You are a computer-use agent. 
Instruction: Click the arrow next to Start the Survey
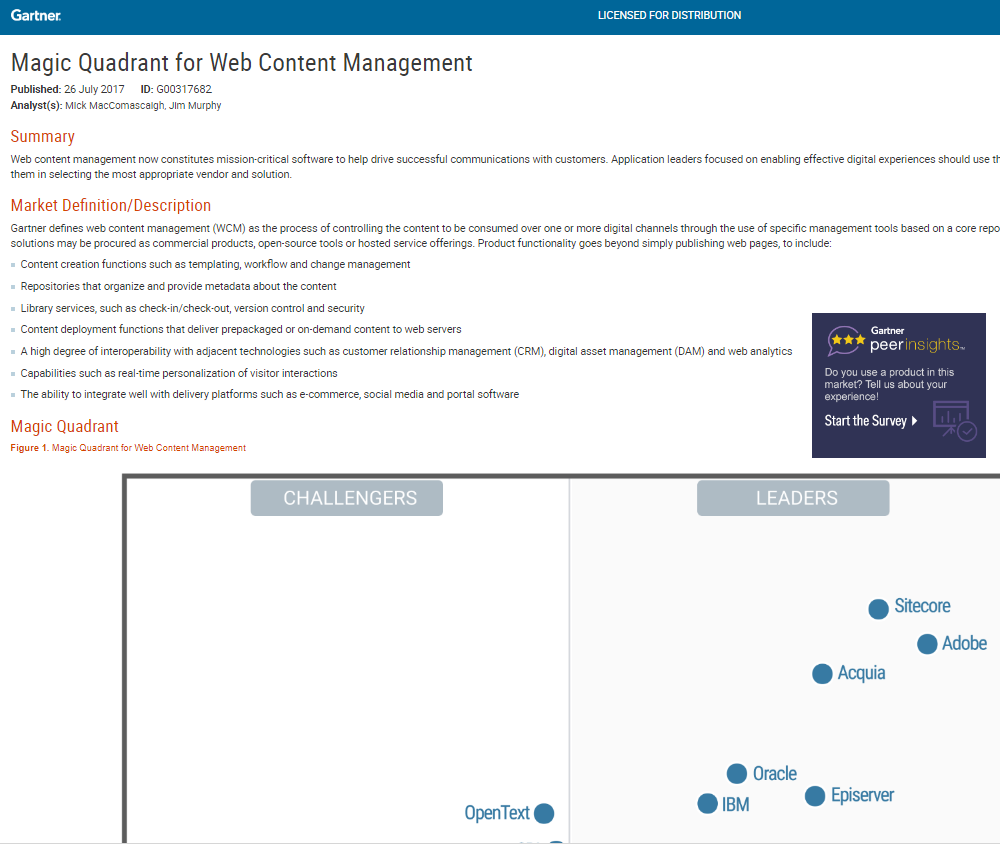coord(915,420)
